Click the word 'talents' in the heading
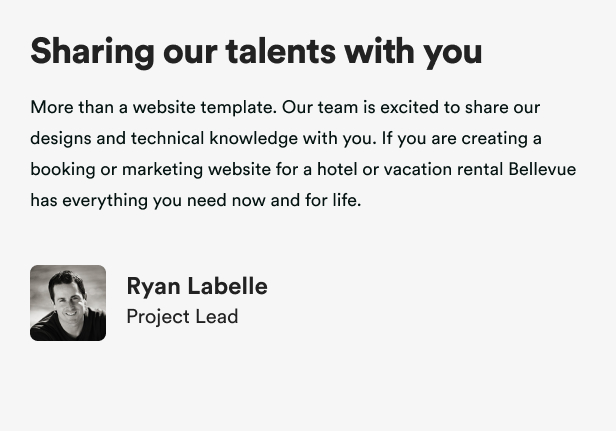Screen dimensions: 616x431 click(x=280, y=51)
